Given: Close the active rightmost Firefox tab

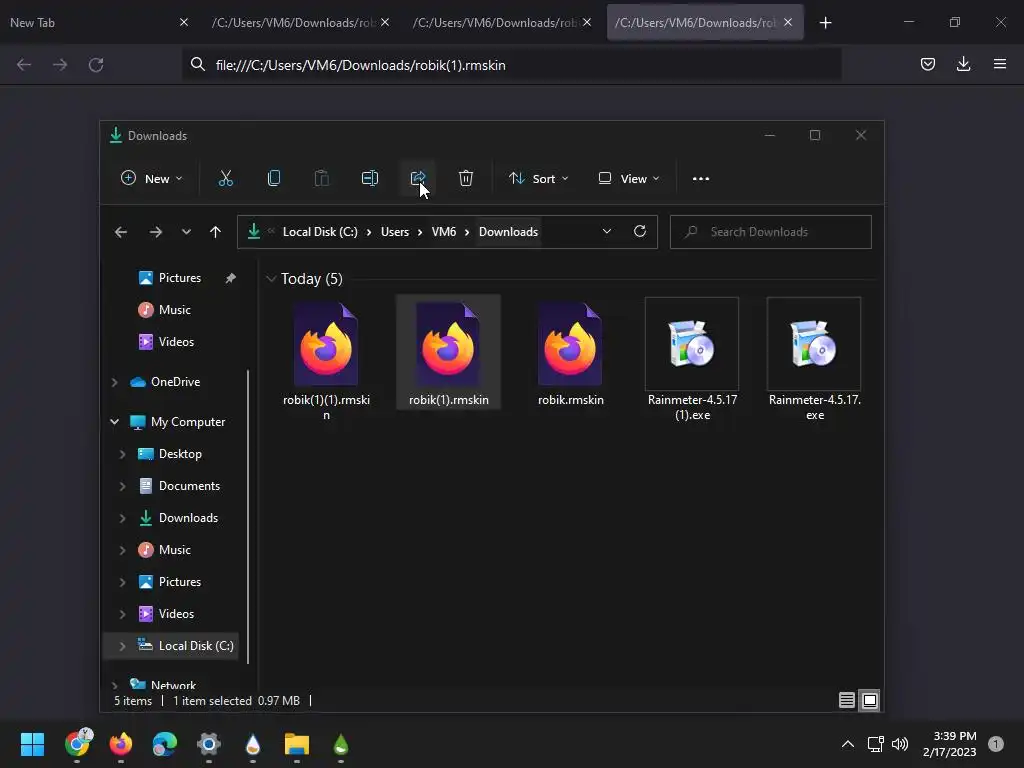Looking at the screenshot, I should click(788, 22).
